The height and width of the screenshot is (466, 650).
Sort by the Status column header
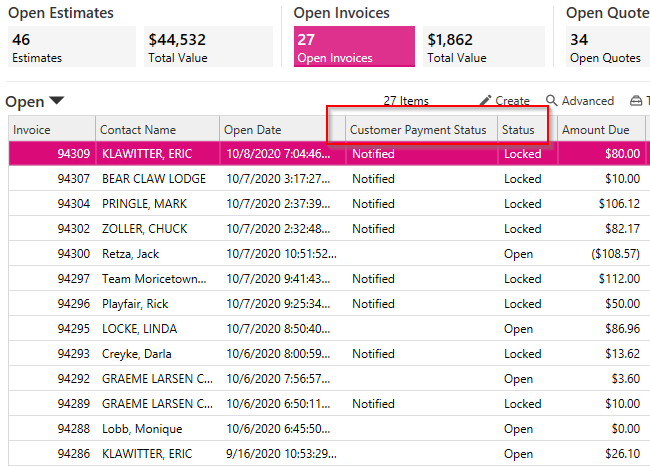(528, 130)
